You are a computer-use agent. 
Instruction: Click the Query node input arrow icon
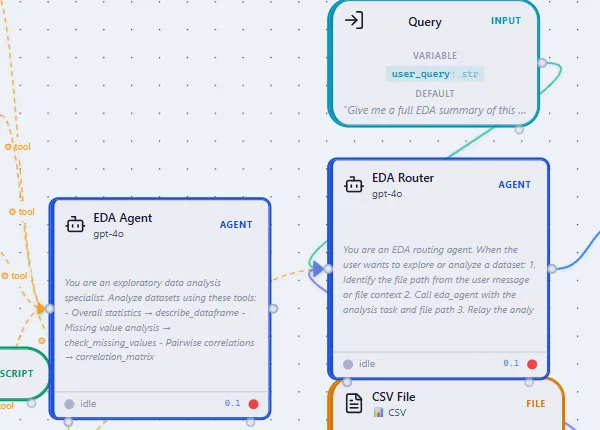(x=354, y=20)
